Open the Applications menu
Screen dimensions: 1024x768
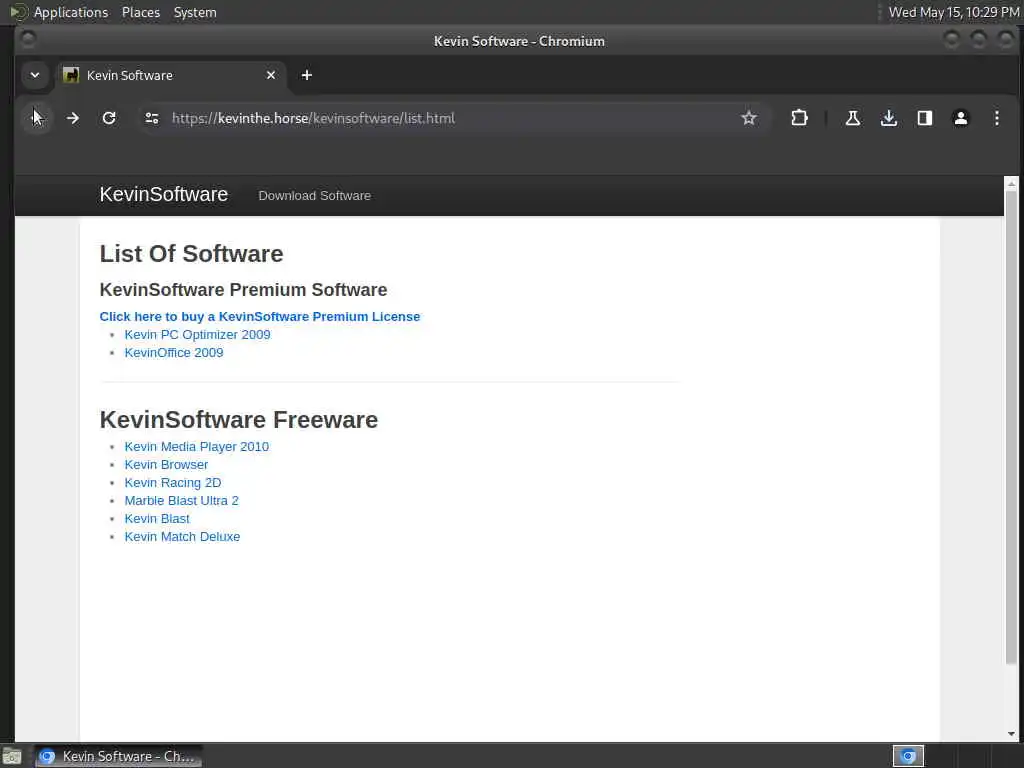pos(70,12)
